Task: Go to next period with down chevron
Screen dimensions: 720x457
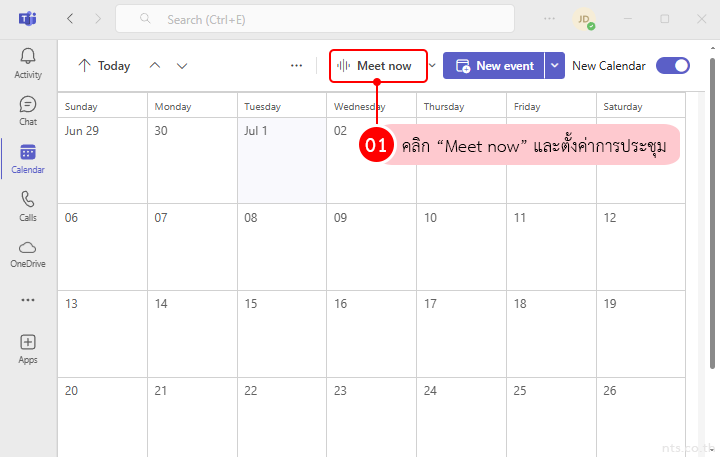Action: click(x=182, y=66)
